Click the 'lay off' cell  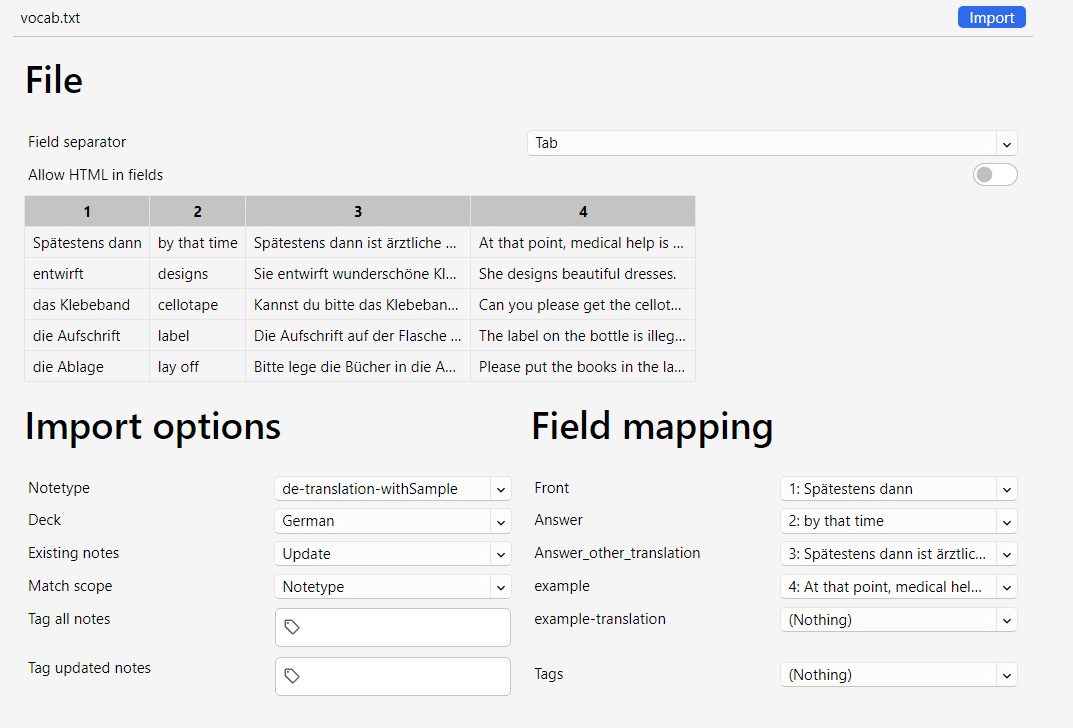(x=197, y=367)
